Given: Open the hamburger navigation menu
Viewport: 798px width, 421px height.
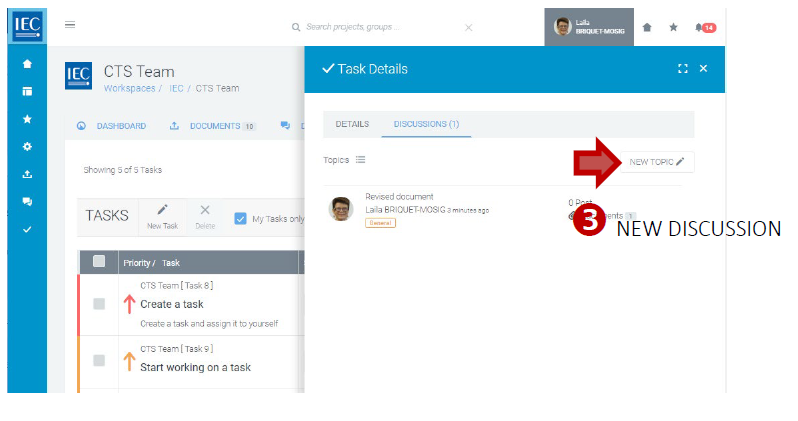Looking at the screenshot, I should click(70, 25).
